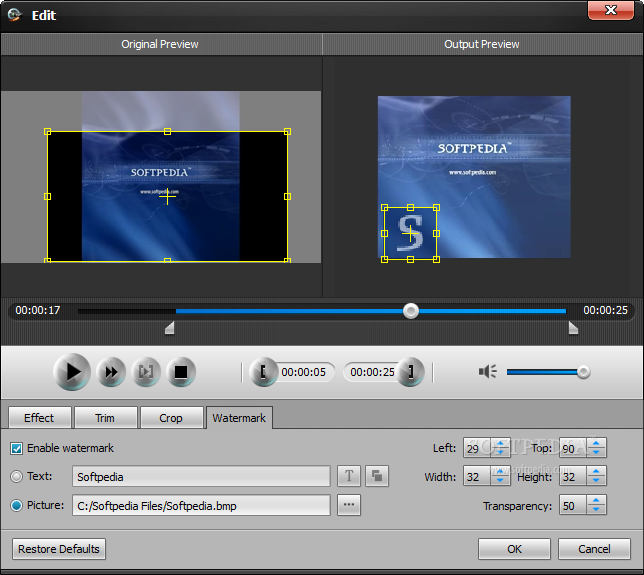644x575 pixels.
Task: Browse for a watermark picture file
Action: point(349,505)
